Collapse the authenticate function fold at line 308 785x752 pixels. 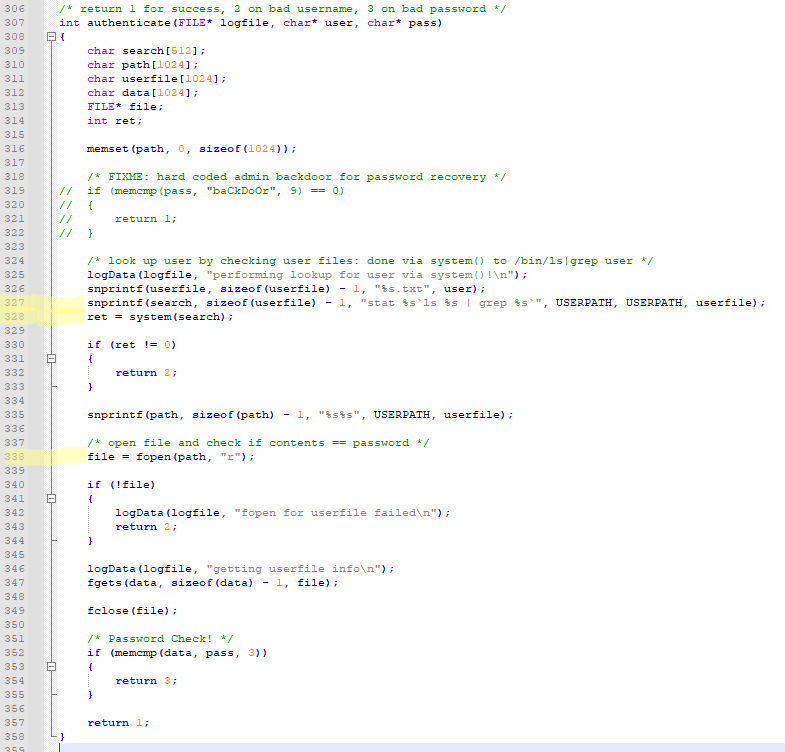point(51,37)
